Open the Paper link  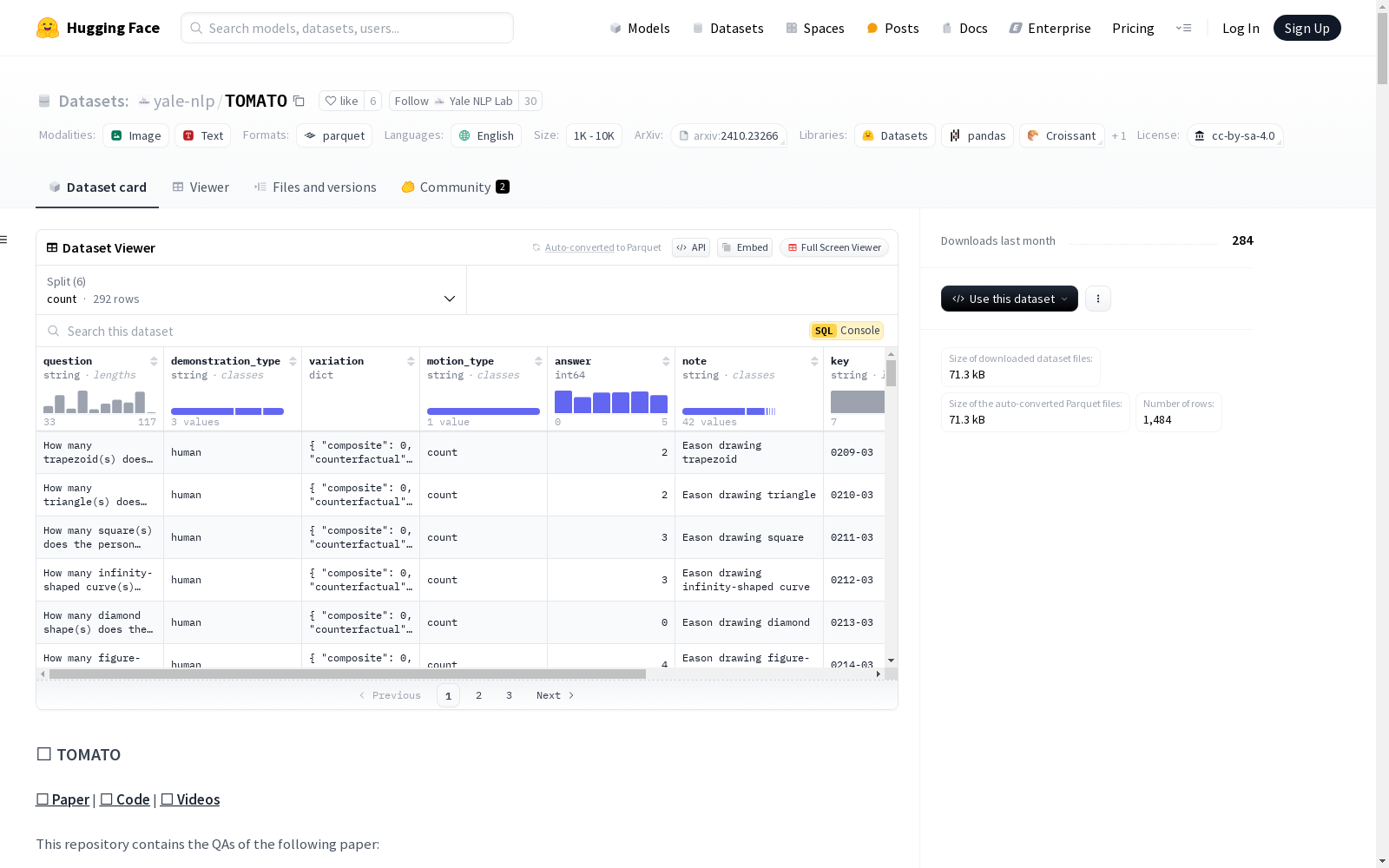(x=63, y=799)
